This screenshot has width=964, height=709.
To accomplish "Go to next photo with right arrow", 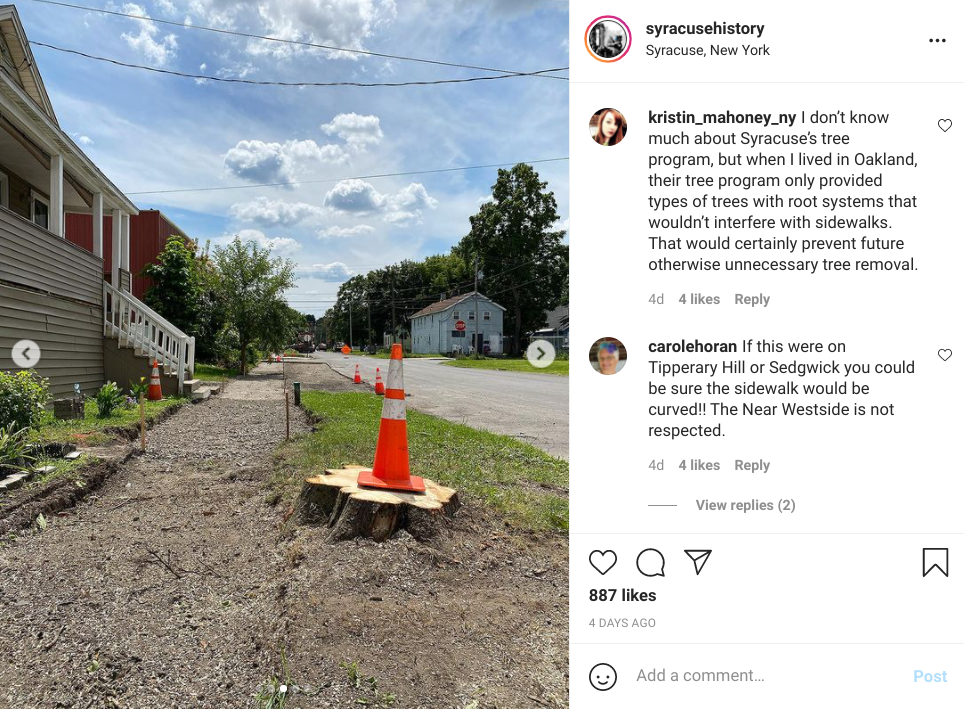I will click(540, 354).
